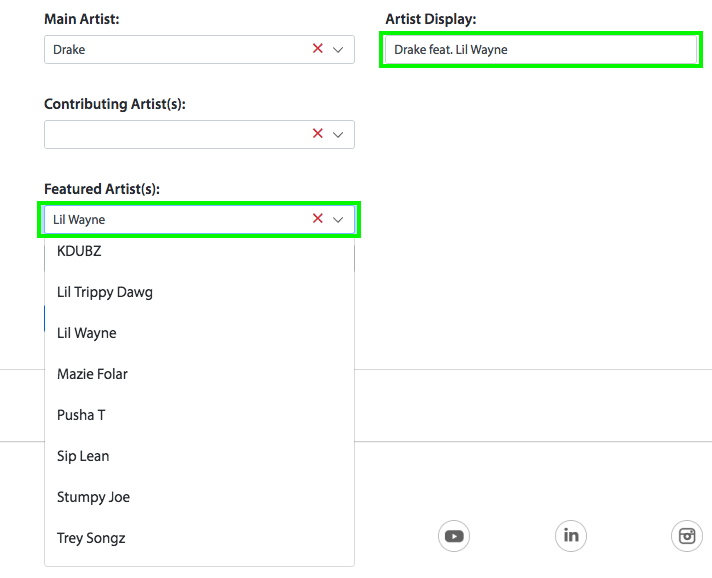Open the YouTube social icon
Screen dimensions: 712x578
coord(454,536)
